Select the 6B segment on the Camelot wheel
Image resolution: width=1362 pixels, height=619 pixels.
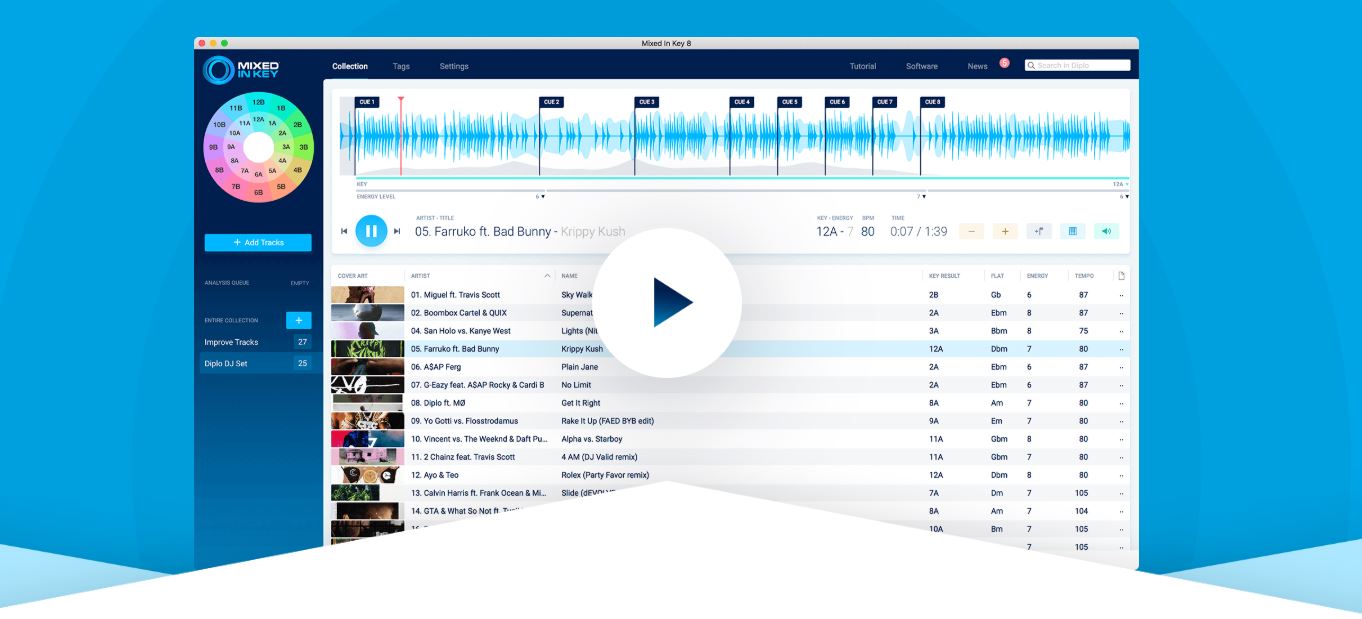click(258, 192)
